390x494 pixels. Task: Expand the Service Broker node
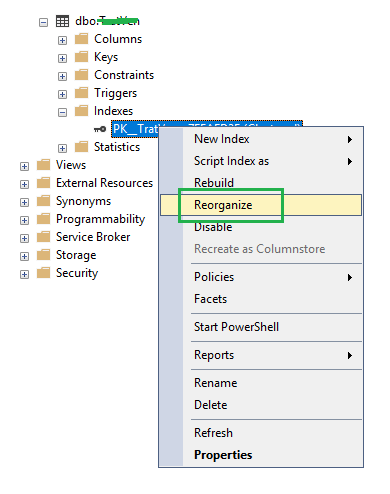(24, 239)
